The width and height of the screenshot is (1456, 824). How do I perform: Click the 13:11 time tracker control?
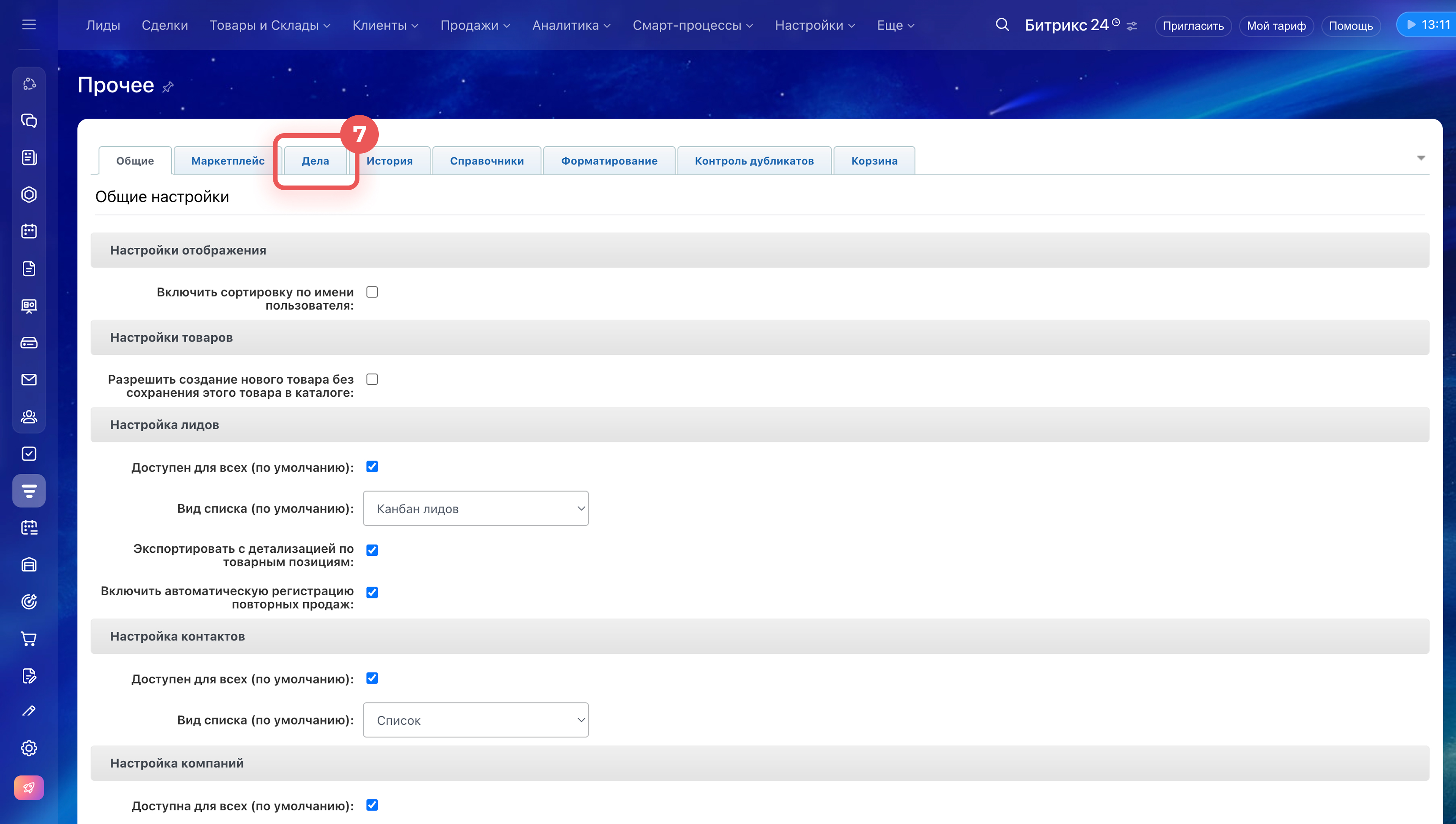1428,25
